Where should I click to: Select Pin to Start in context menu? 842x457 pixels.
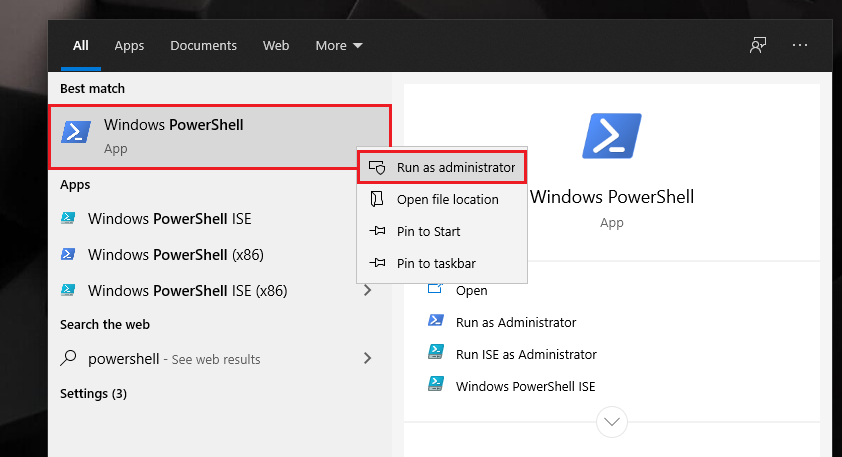tap(428, 231)
